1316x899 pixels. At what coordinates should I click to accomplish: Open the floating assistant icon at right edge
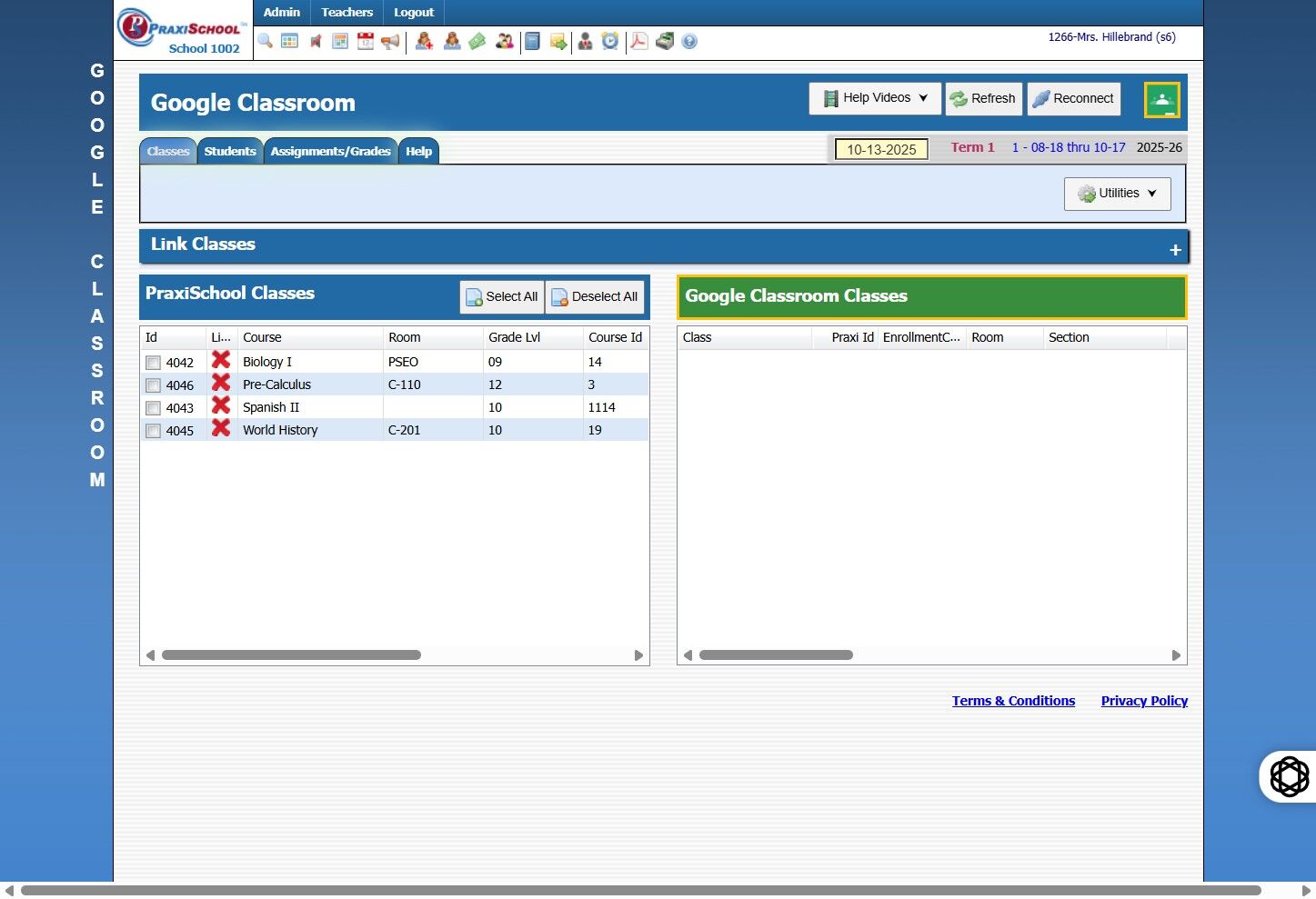[x=1289, y=776]
